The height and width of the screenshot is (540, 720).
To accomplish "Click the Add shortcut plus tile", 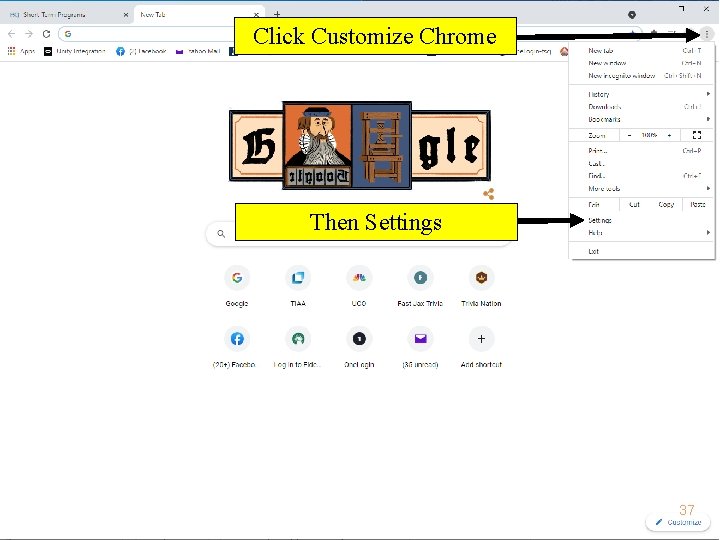I will (x=481, y=348).
